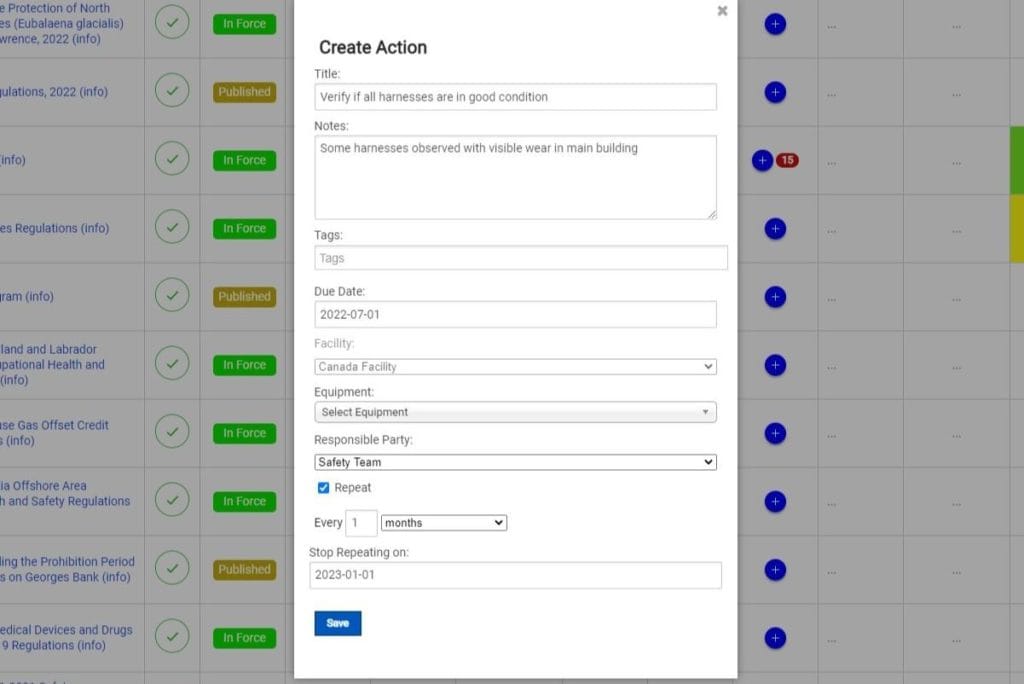The width and height of the screenshot is (1024, 684).
Task: Click the red 15 count badge
Action: pyautogui.click(x=787, y=160)
